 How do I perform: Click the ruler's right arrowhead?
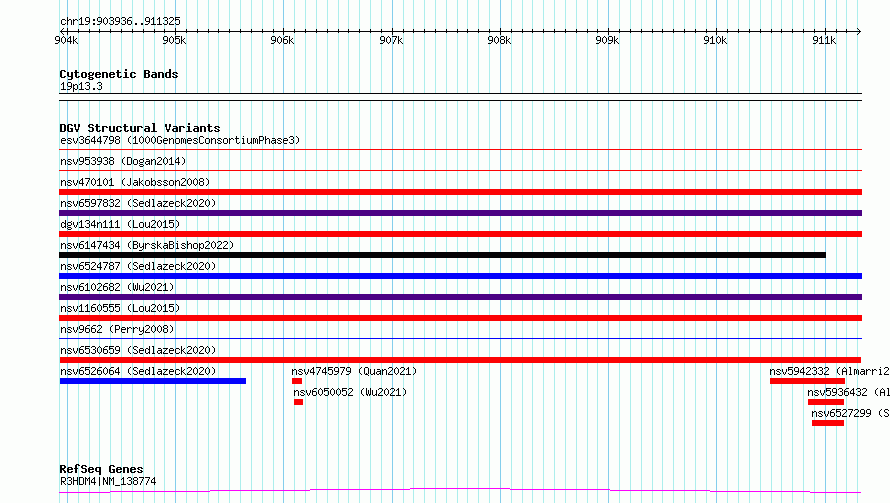(858, 31)
